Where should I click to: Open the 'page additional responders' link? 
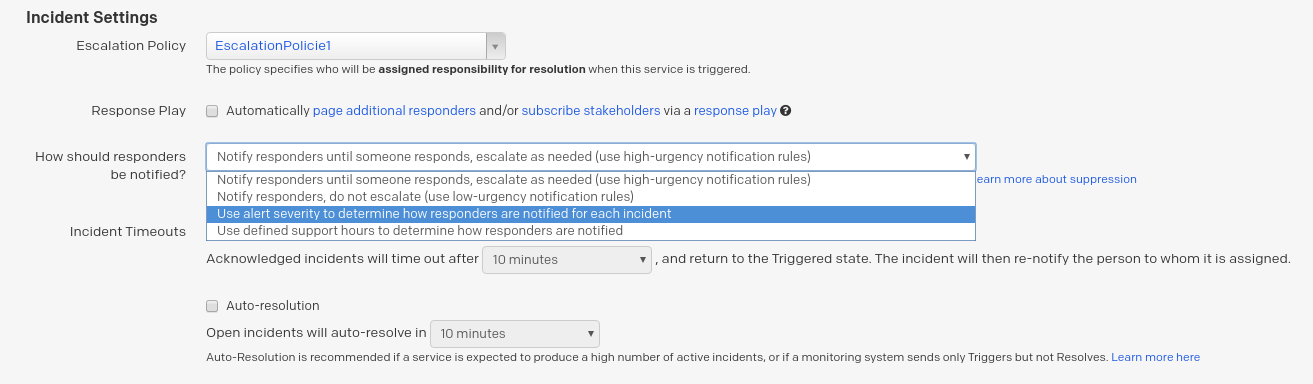(394, 111)
